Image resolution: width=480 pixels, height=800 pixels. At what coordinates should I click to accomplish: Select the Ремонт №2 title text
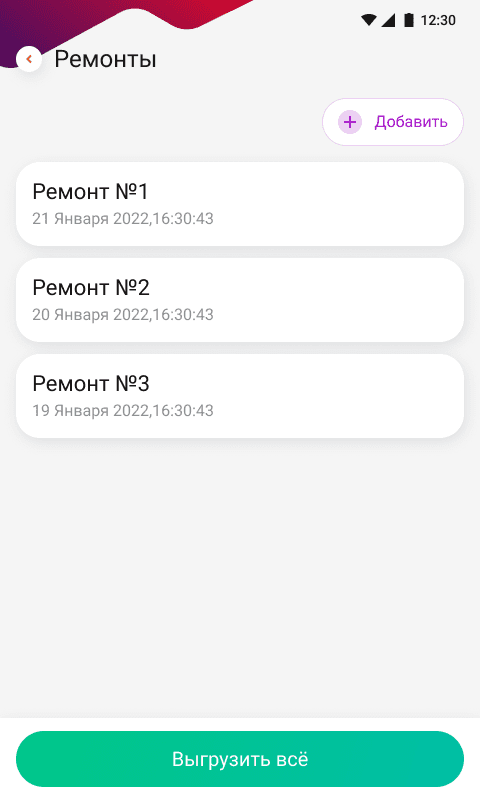coord(91,288)
